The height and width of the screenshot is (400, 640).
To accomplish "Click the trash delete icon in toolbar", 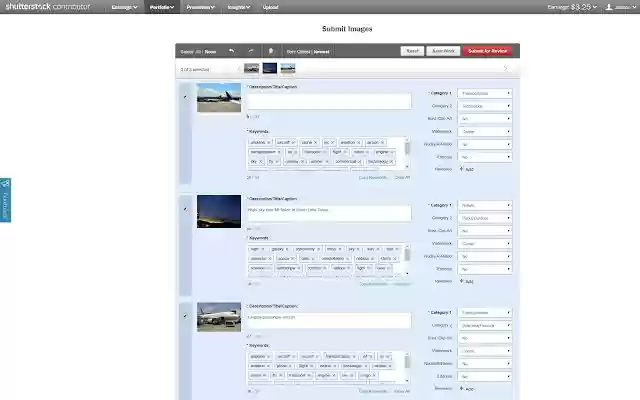I will [x=271, y=51].
